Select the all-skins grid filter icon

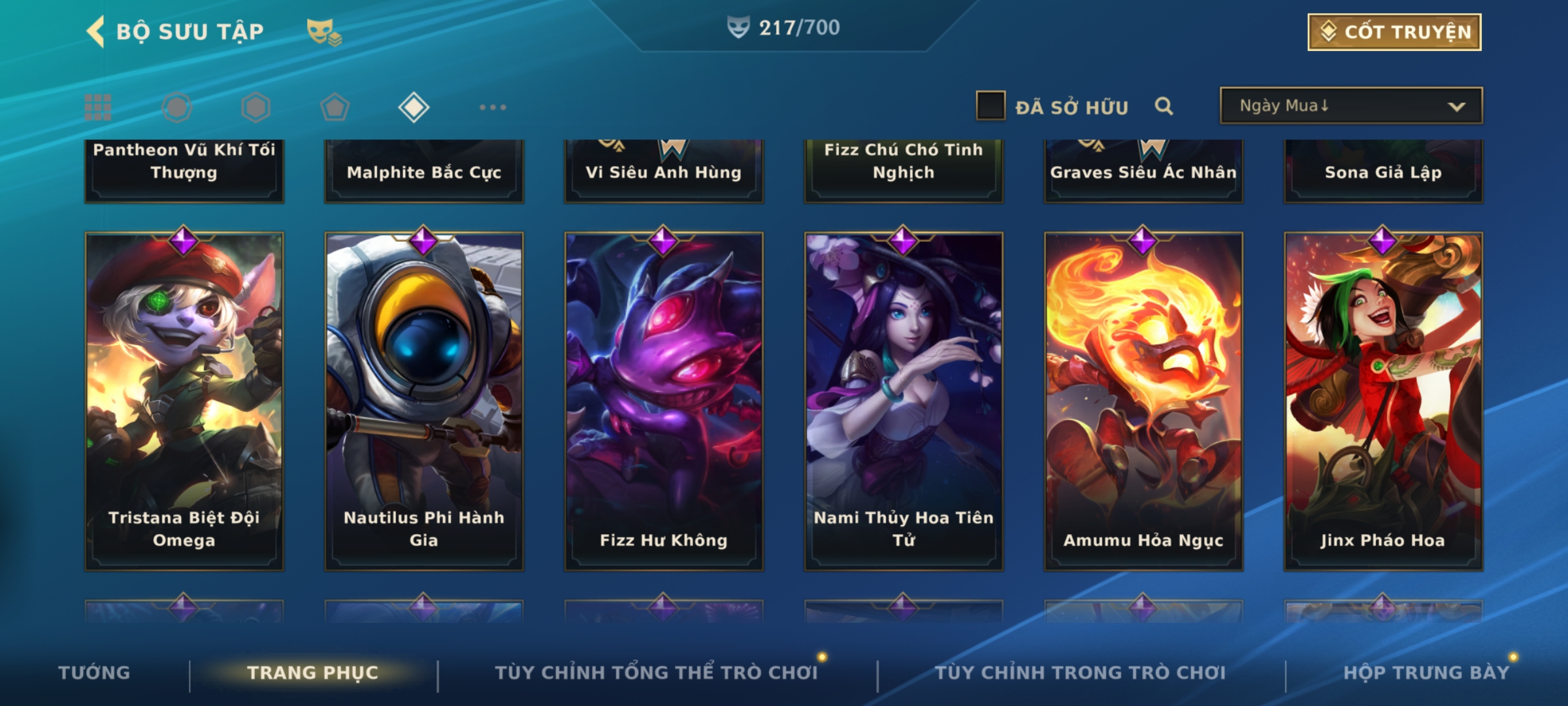pyautogui.click(x=98, y=107)
